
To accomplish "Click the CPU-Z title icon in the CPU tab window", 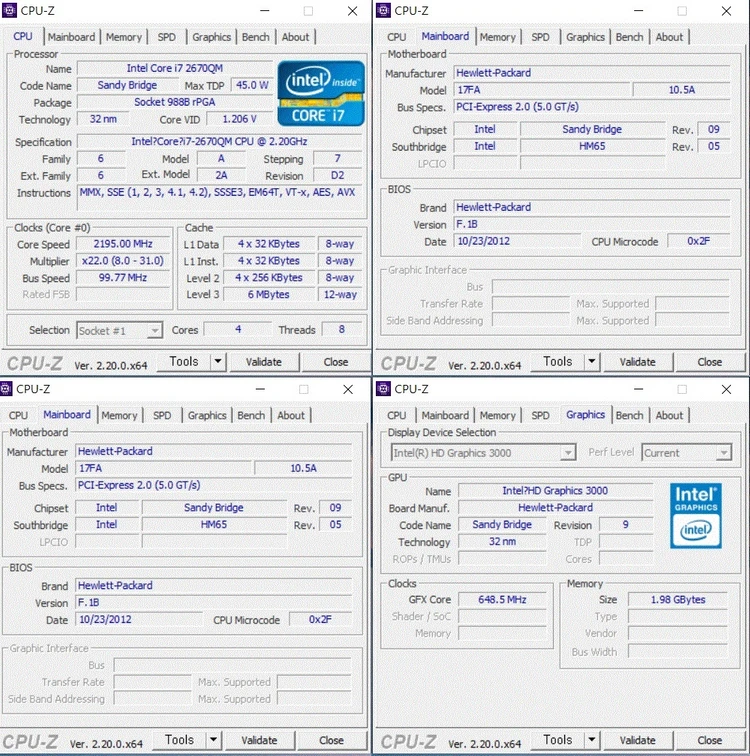I will (9, 10).
